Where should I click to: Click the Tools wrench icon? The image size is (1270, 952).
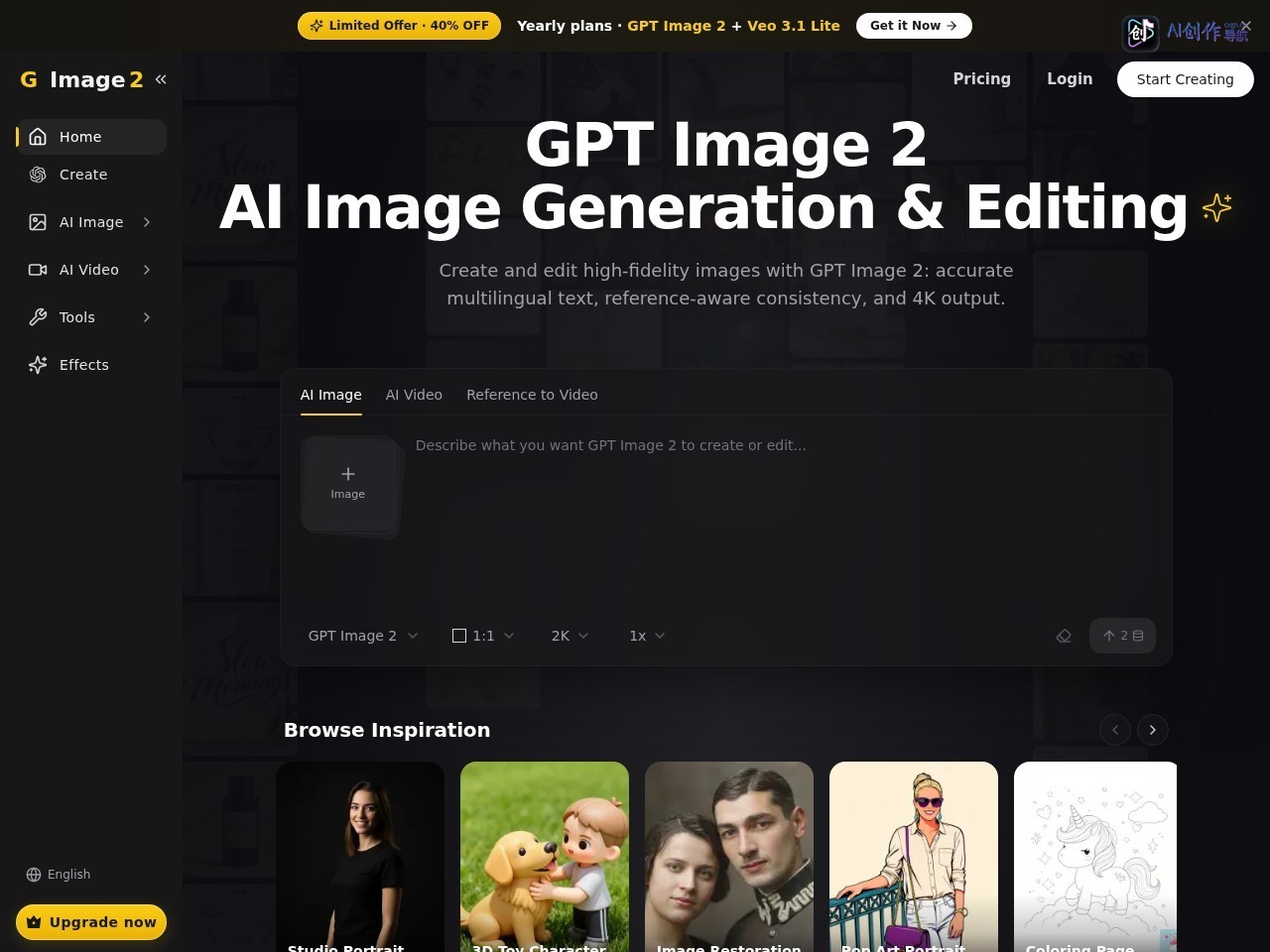pos(38,317)
